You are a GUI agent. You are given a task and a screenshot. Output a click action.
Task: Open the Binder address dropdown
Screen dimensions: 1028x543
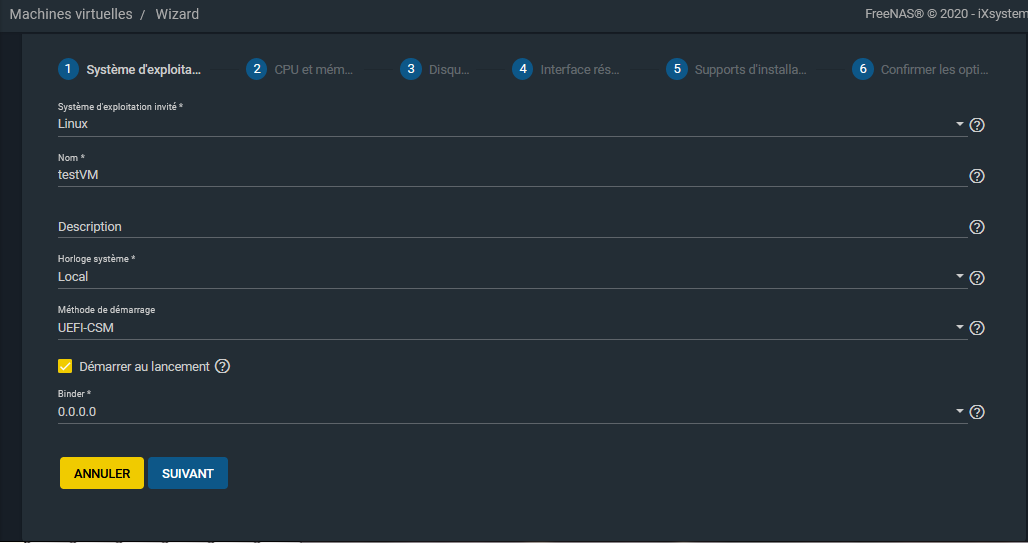(x=510, y=411)
